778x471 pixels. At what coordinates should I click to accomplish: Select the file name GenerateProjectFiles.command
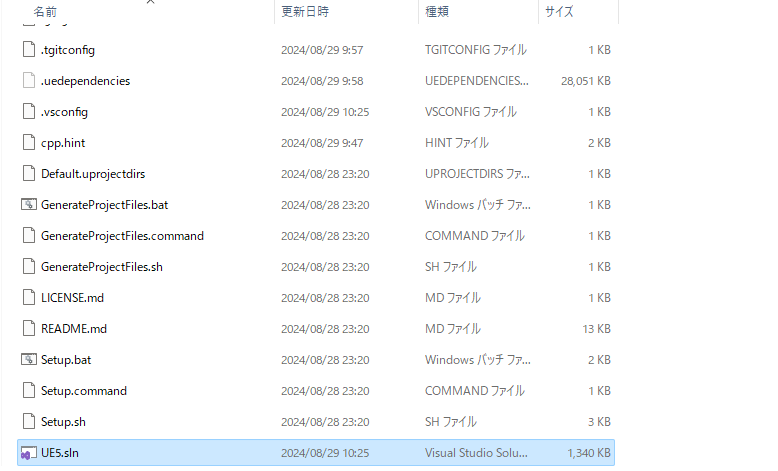coord(123,236)
